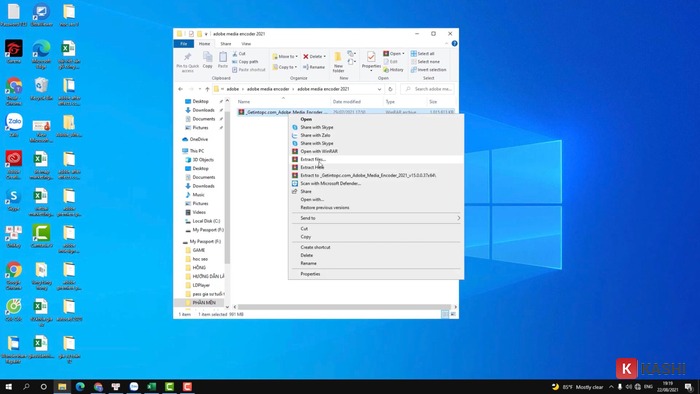The image size is (700, 394).
Task: Switch to large icons view using status bar toggle
Action: 453,314
